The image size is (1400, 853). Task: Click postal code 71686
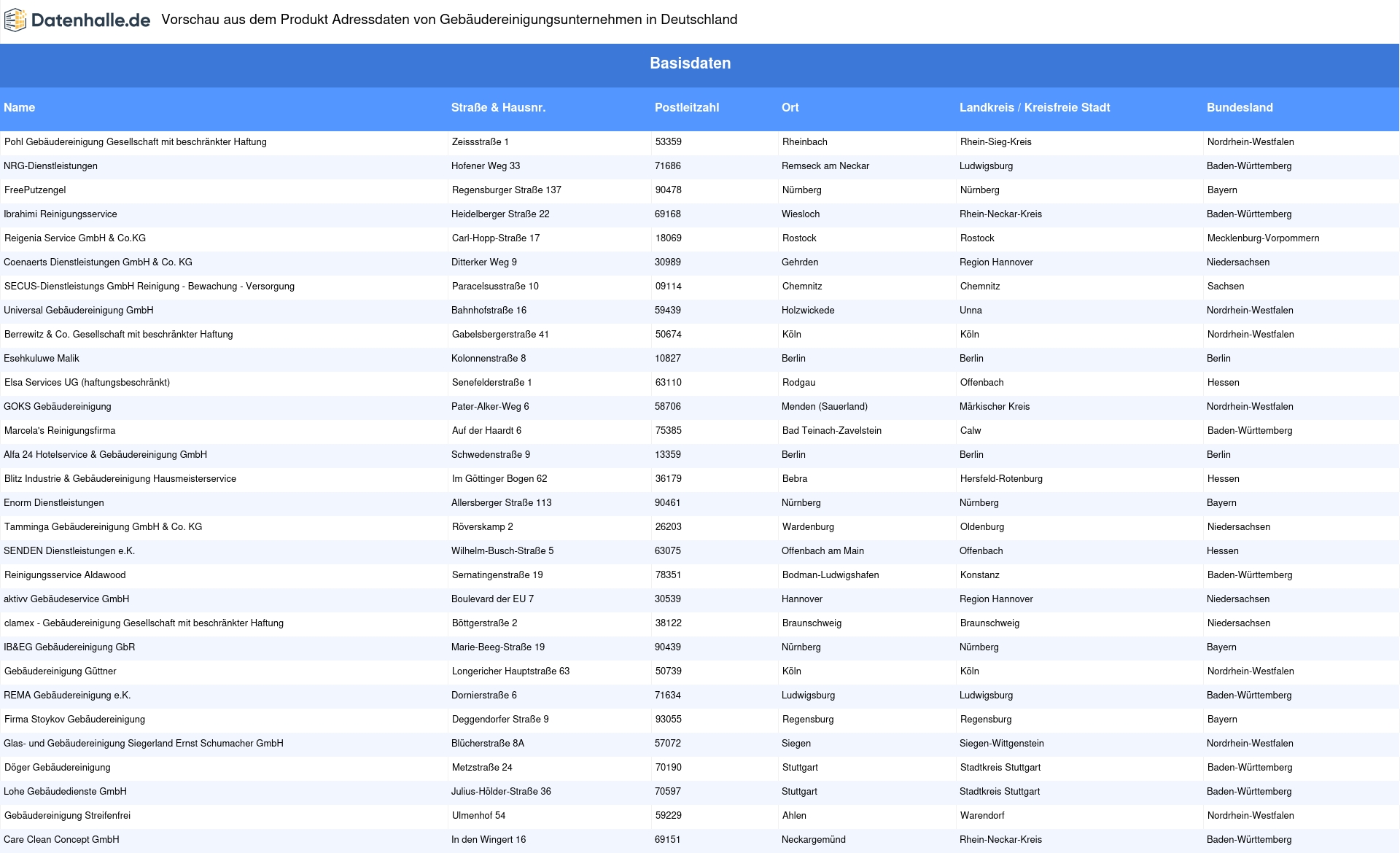pyautogui.click(x=668, y=166)
